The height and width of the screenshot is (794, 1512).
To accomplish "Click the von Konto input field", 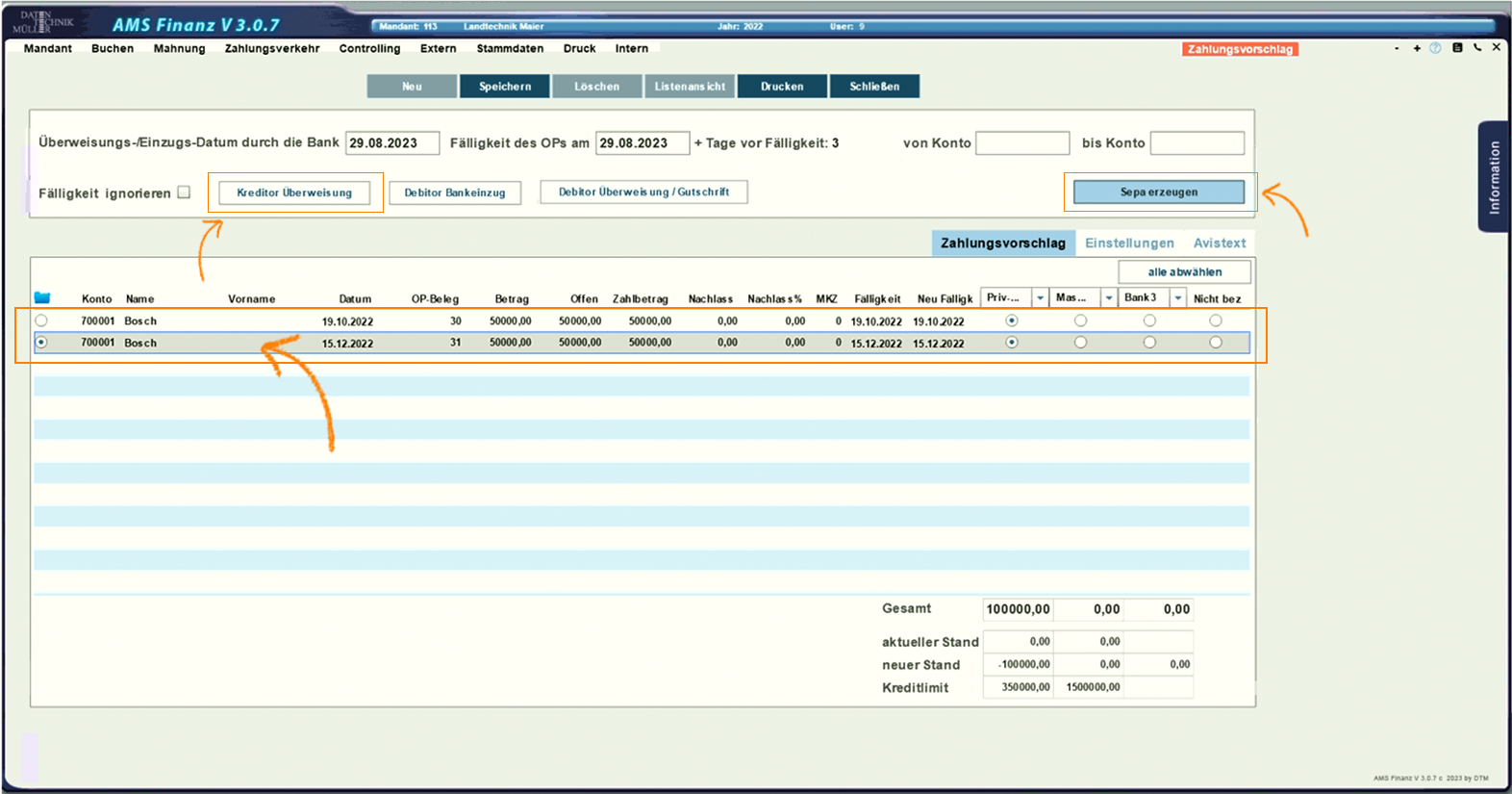I will (x=1022, y=143).
